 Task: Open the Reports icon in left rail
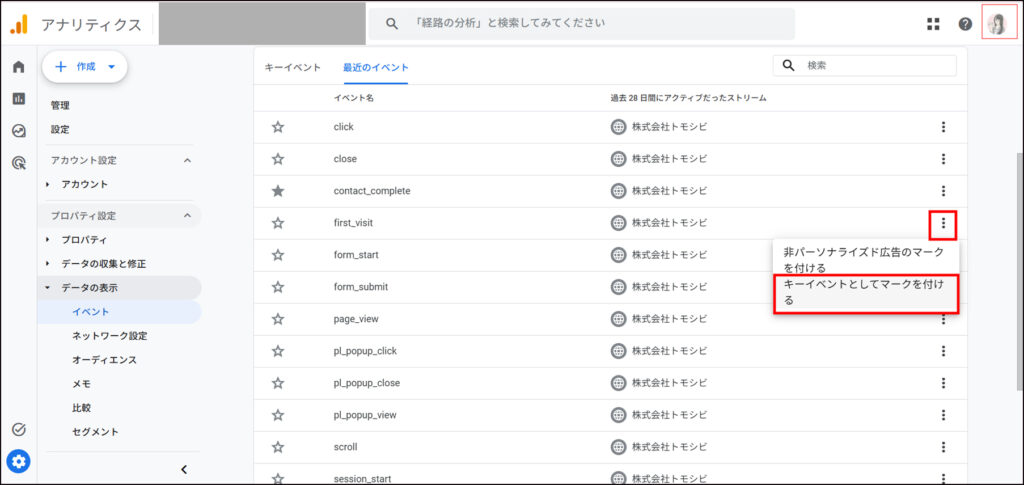click(x=19, y=99)
